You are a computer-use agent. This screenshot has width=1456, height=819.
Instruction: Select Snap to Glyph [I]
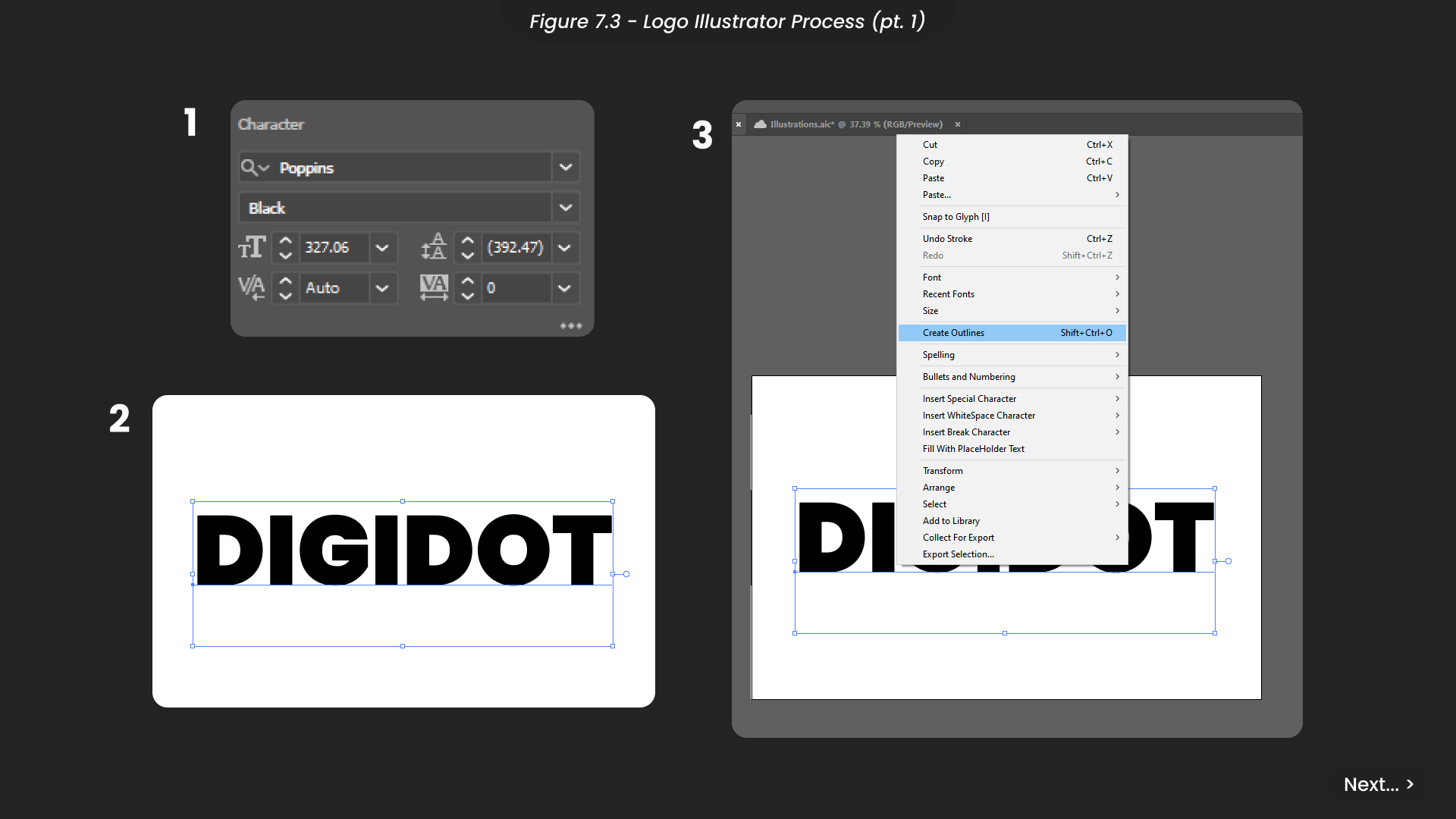[1012, 217]
